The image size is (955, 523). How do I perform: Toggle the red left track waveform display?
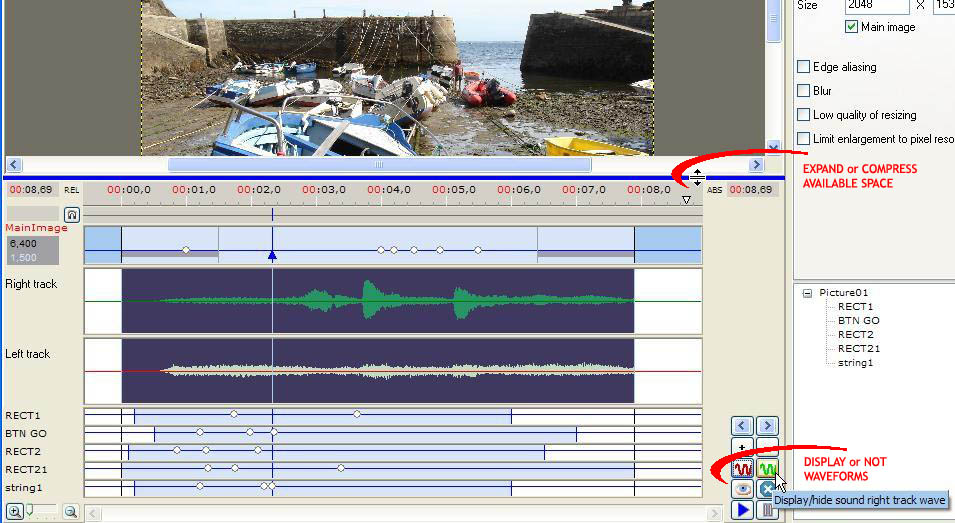point(742,469)
